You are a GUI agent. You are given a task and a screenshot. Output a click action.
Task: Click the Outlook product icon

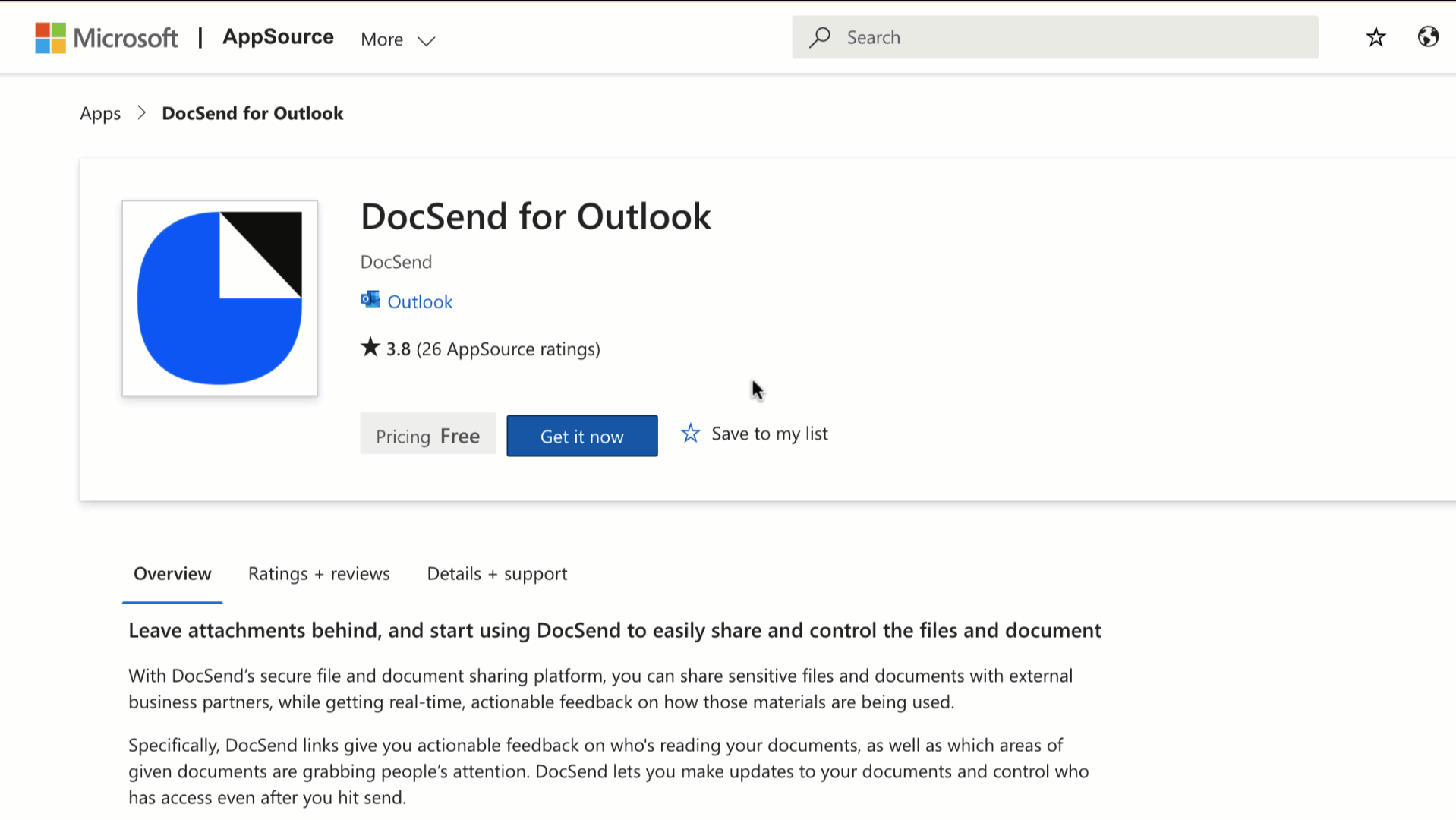(370, 300)
